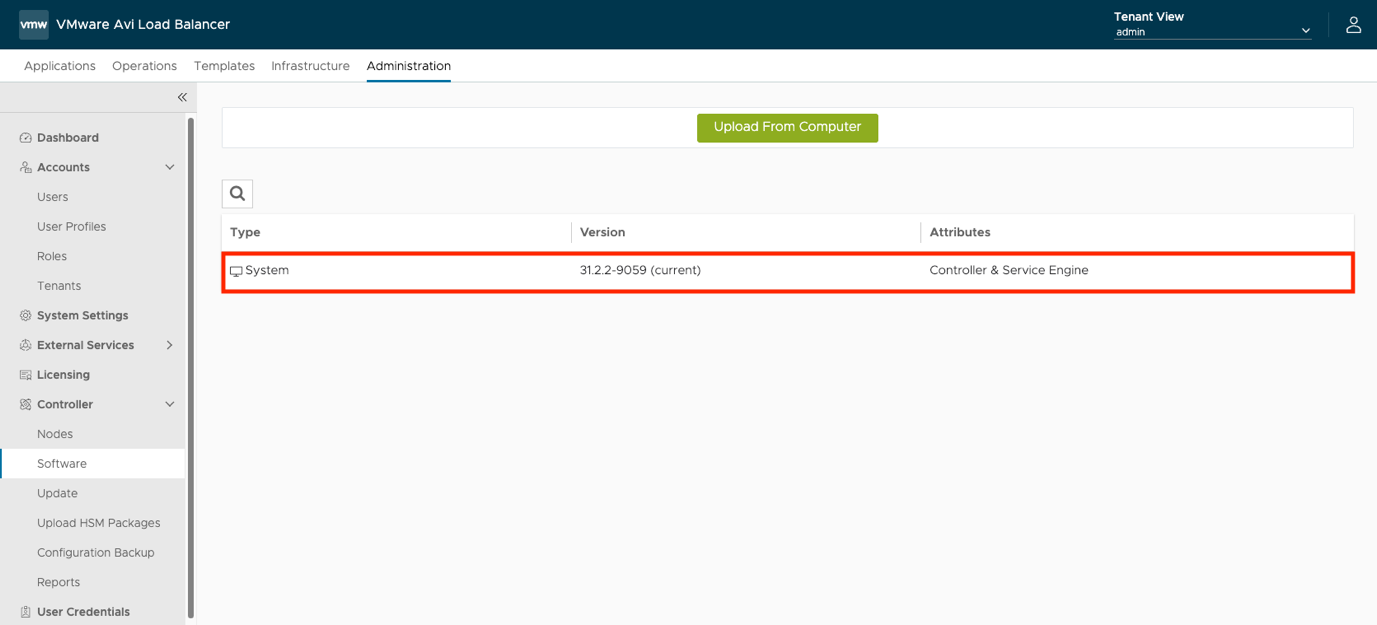
Task: Click the Controller & Service Engine cell
Action: pyautogui.click(x=1009, y=270)
